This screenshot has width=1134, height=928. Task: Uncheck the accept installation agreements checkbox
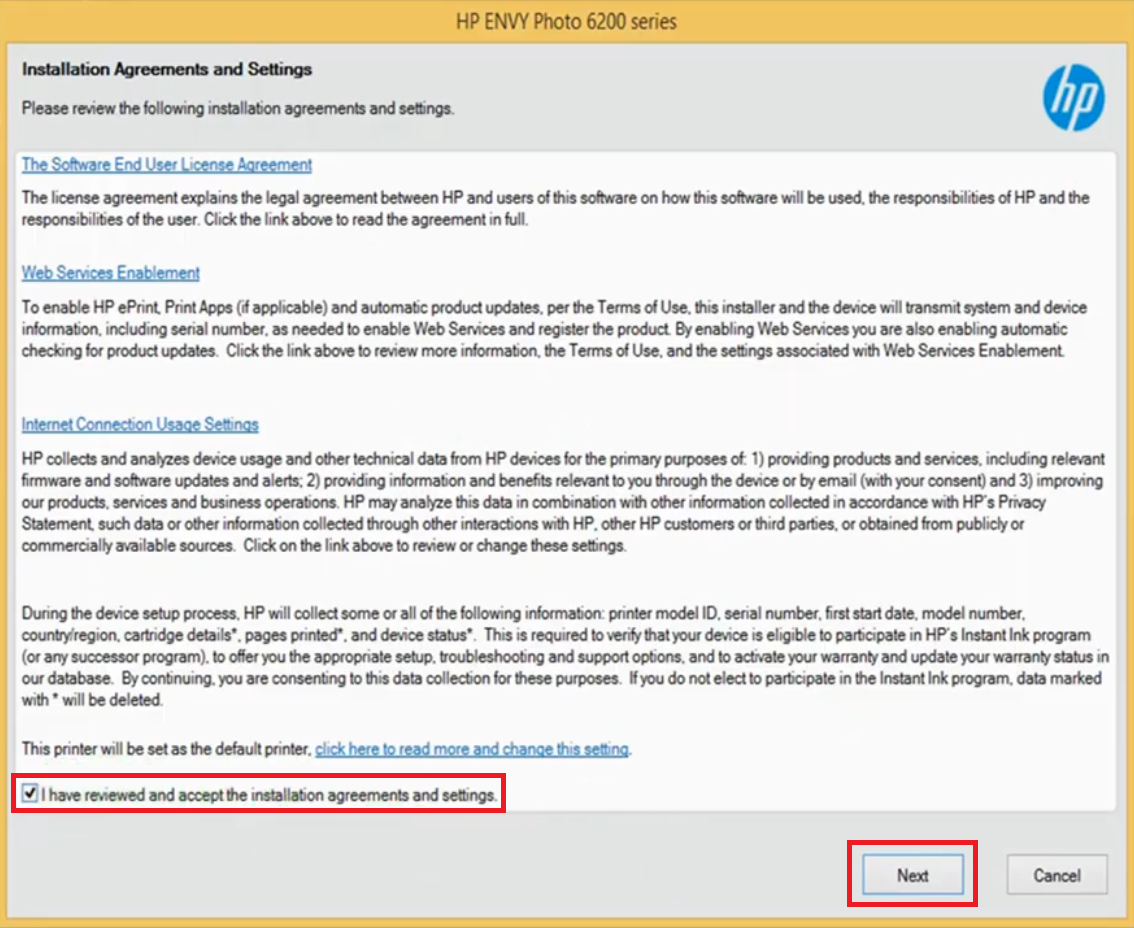[30, 793]
